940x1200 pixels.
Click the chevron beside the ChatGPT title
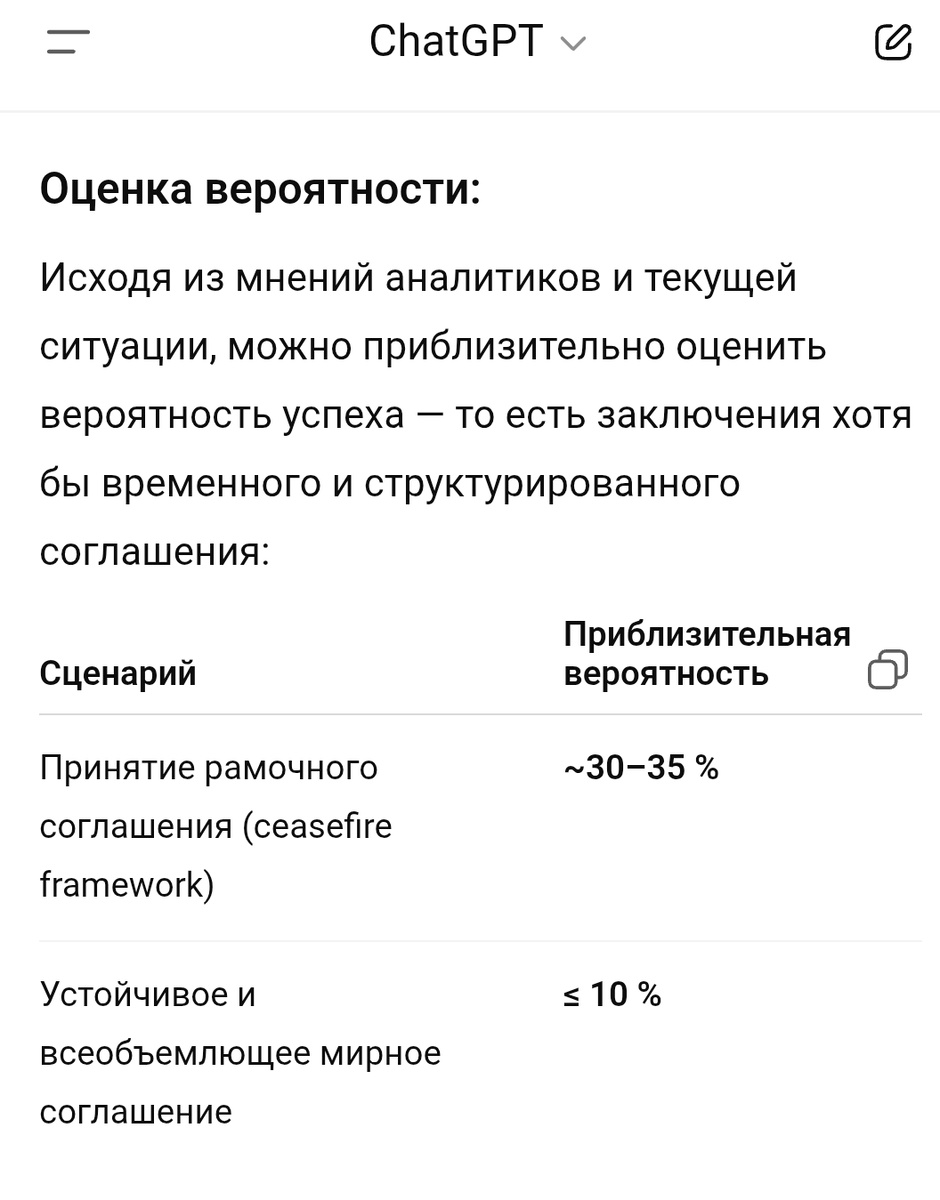(x=571, y=44)
